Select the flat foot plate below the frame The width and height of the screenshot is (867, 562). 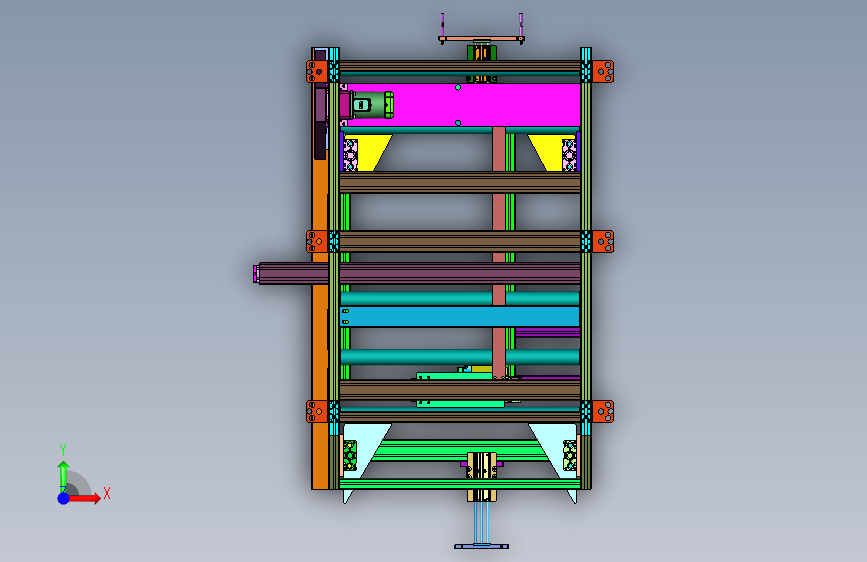click(482, 547)
